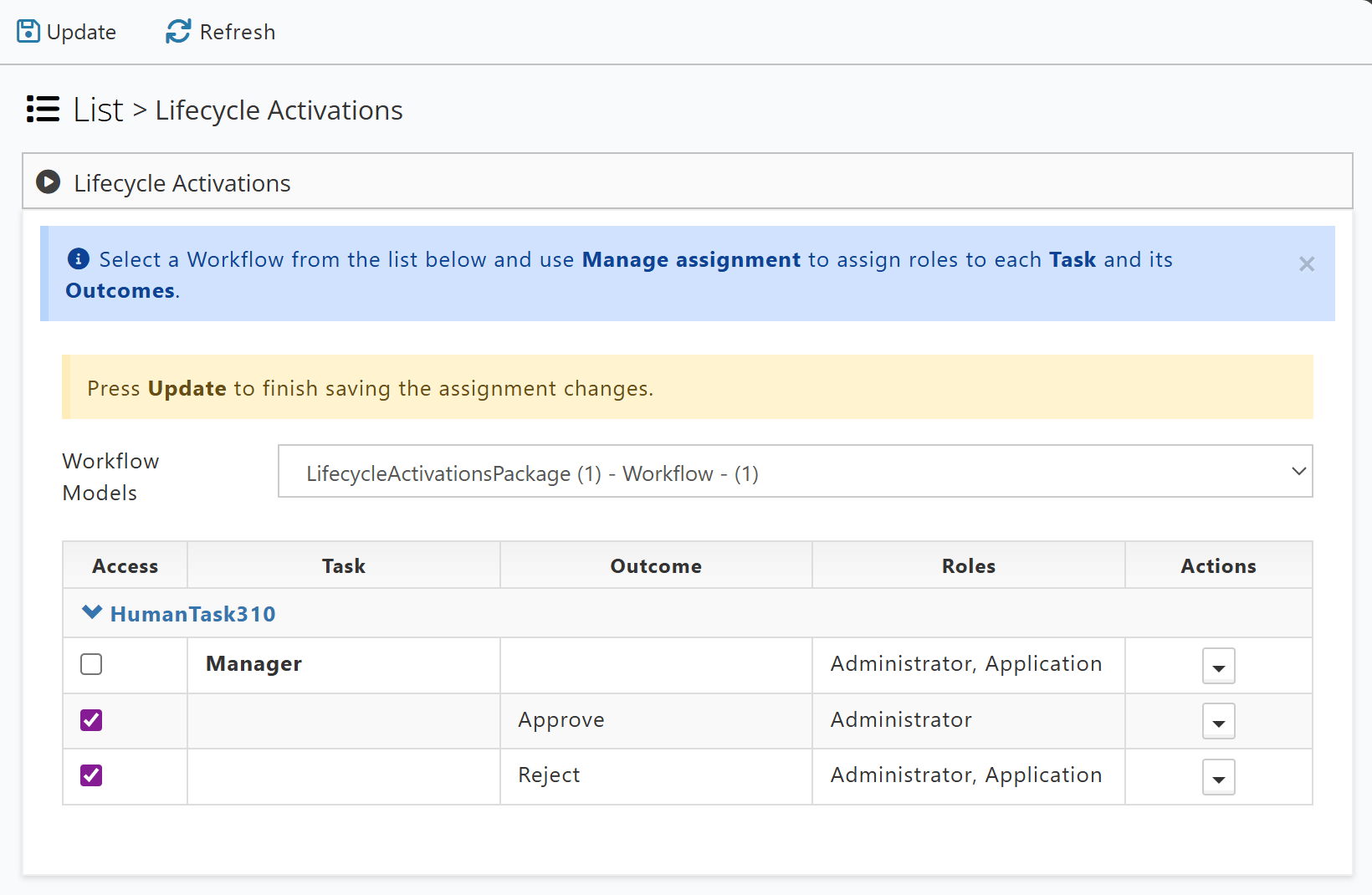The width and height of the screenshot is (1372, 895).
Task: Go back to List breadcrumb
Action: coord(99,110)
